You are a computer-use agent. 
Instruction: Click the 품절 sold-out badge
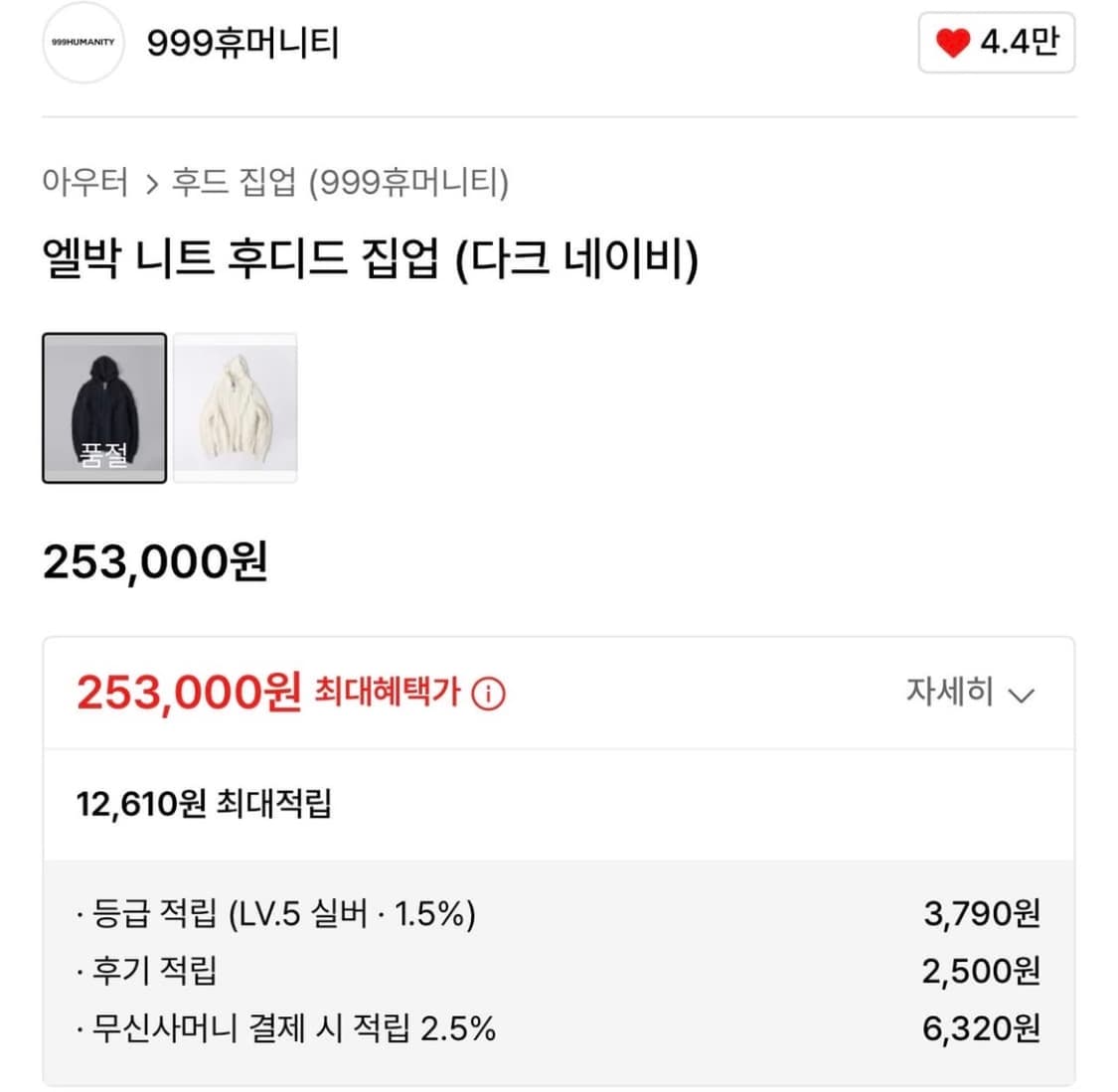pos(102,455)
